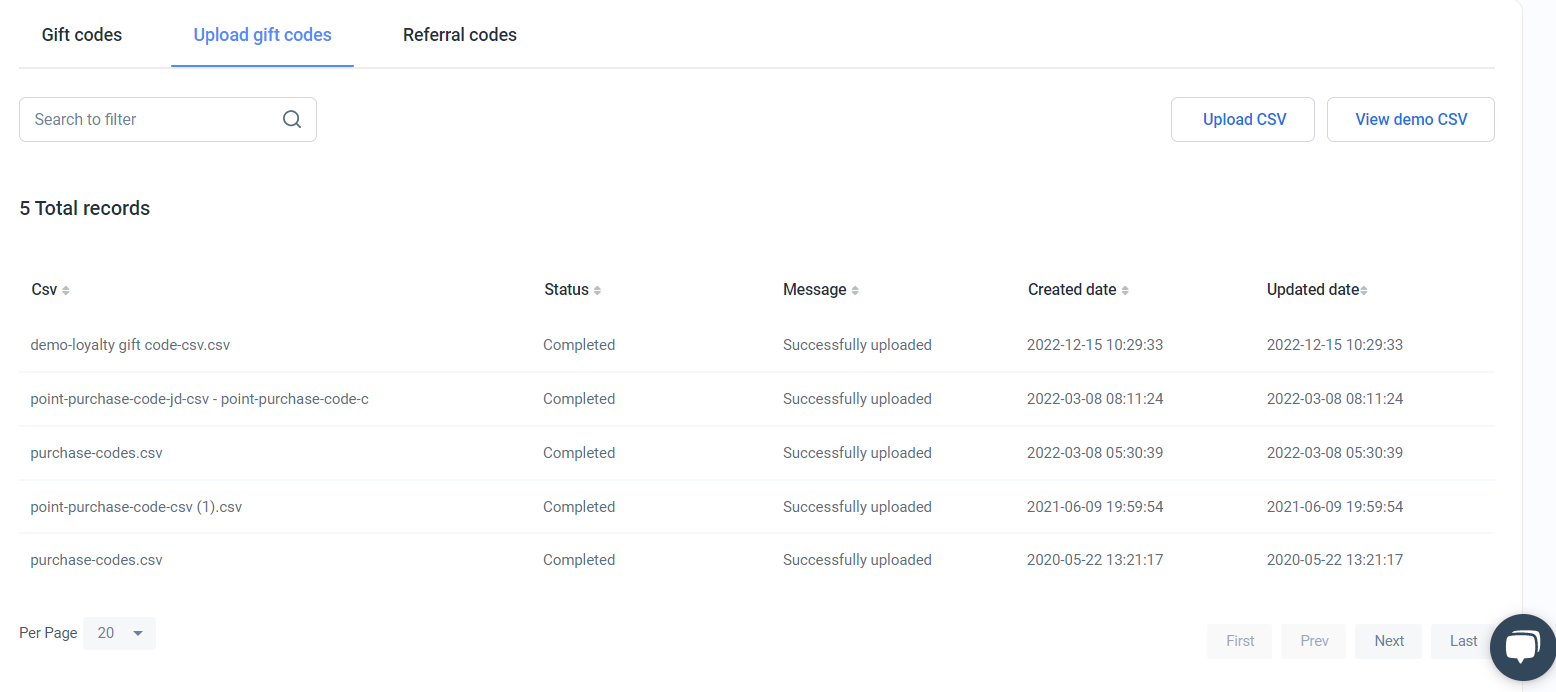Go to the Next page
Image resolution: width=1556 pixels, height=692 pixels.
click(x=1388, y=641)
